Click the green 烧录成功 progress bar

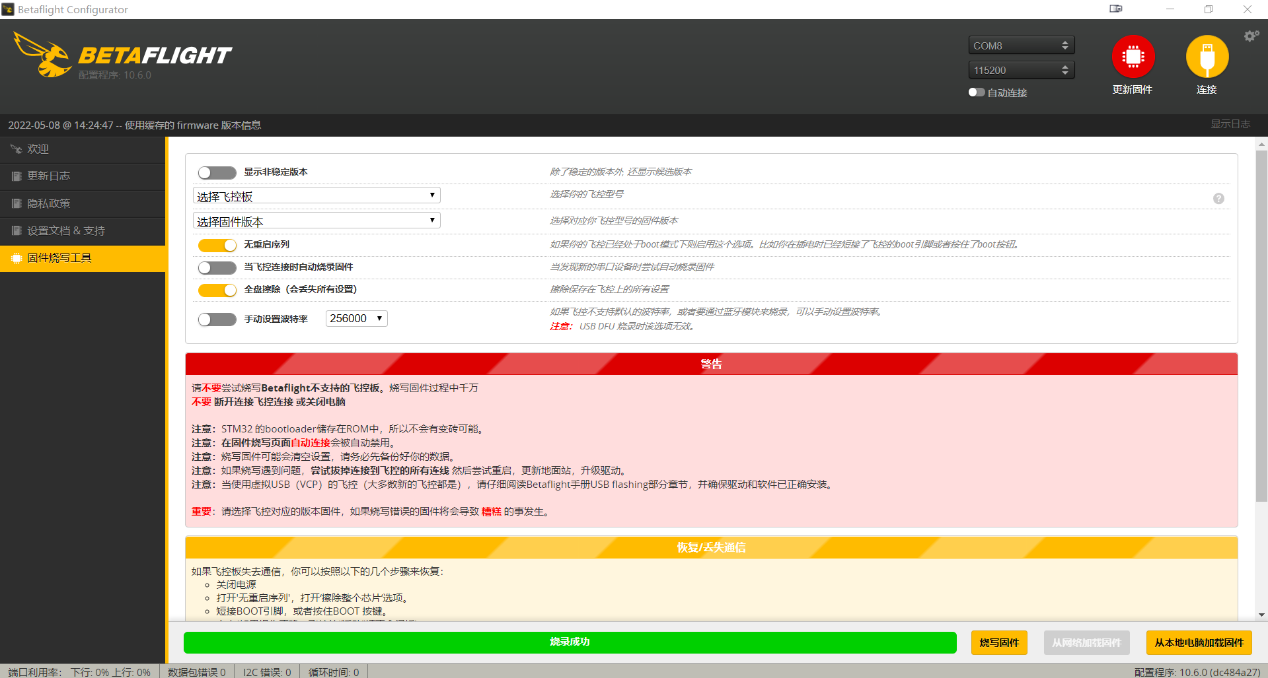[569, 642]
